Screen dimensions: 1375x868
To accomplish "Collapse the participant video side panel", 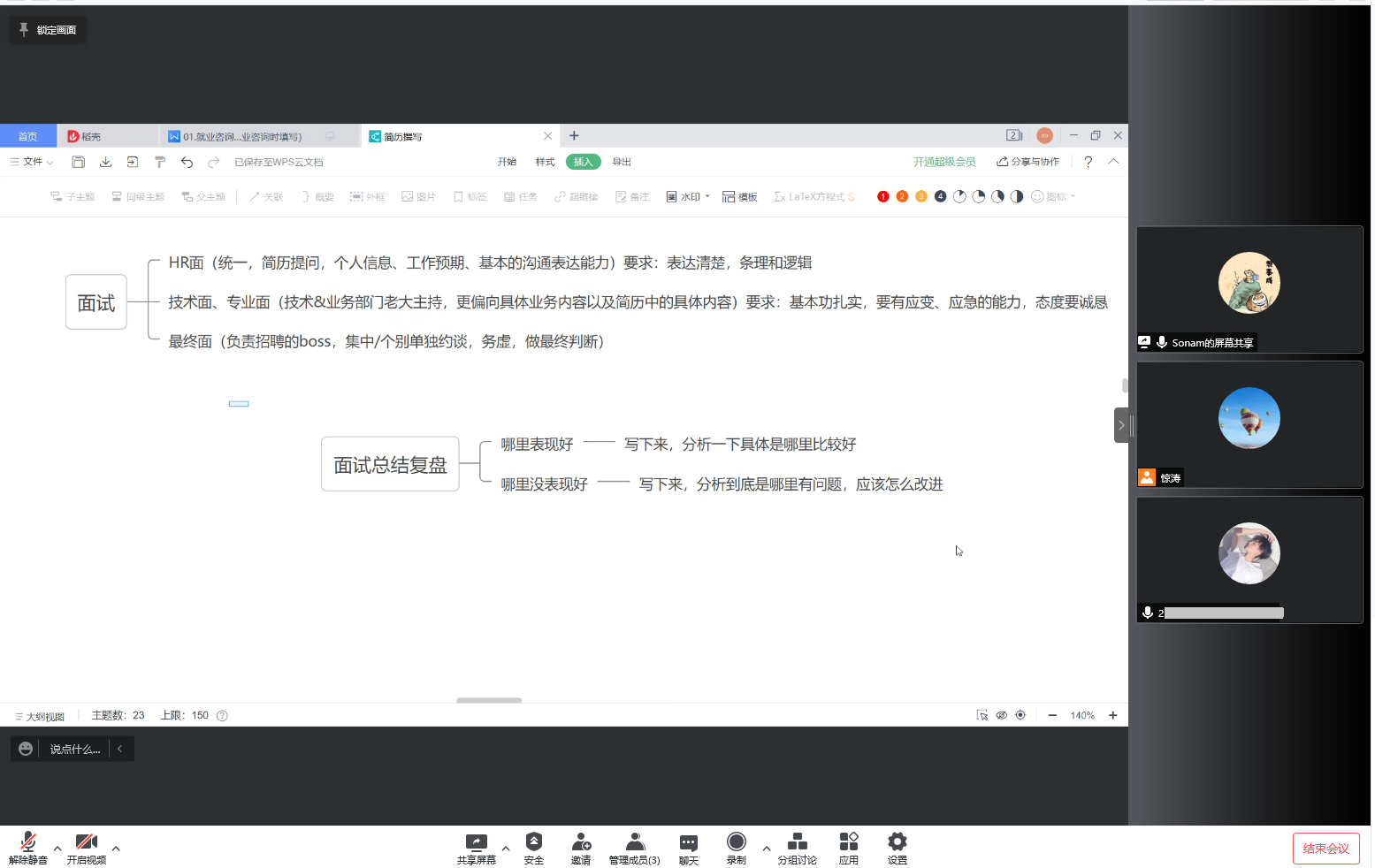I will 1121,425.
